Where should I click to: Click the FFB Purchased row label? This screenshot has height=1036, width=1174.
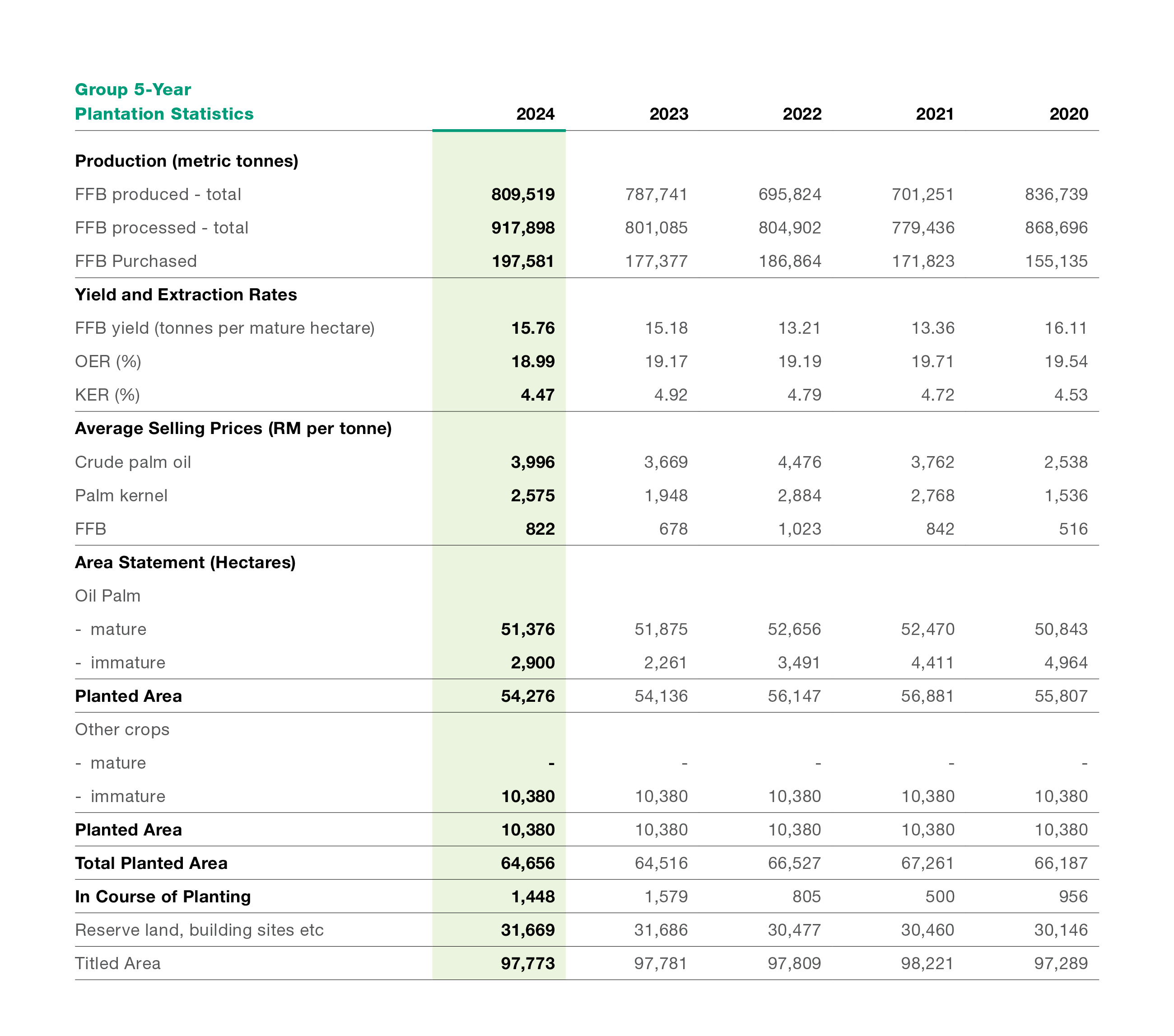pyautogui.click(x=135, y=261)
